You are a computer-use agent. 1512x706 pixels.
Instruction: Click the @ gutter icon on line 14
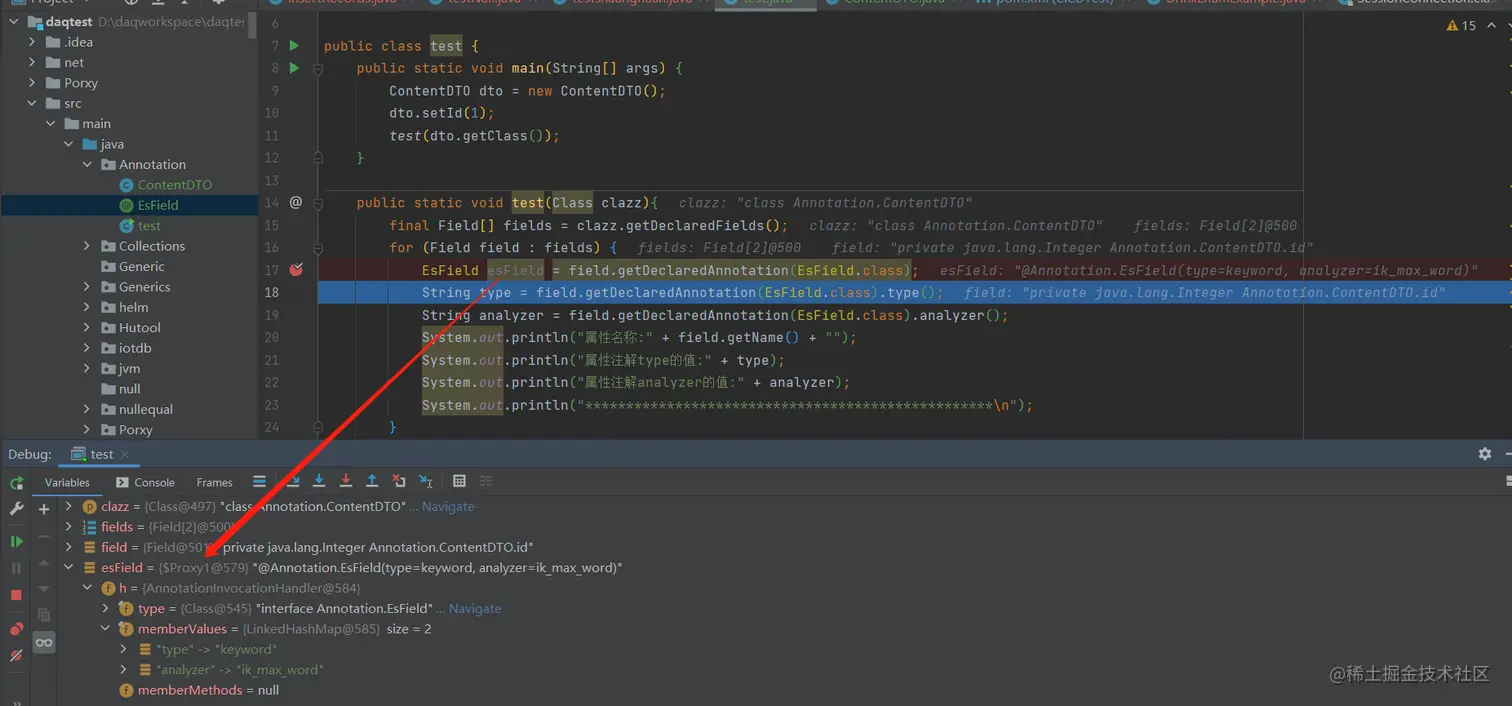[x=296, y=202]
